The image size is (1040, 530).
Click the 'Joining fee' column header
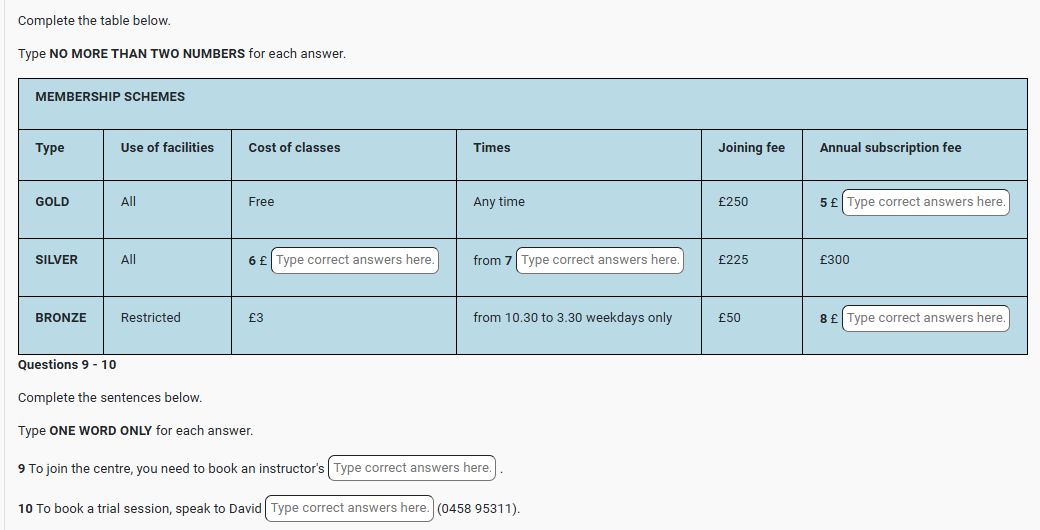(751, 148)
